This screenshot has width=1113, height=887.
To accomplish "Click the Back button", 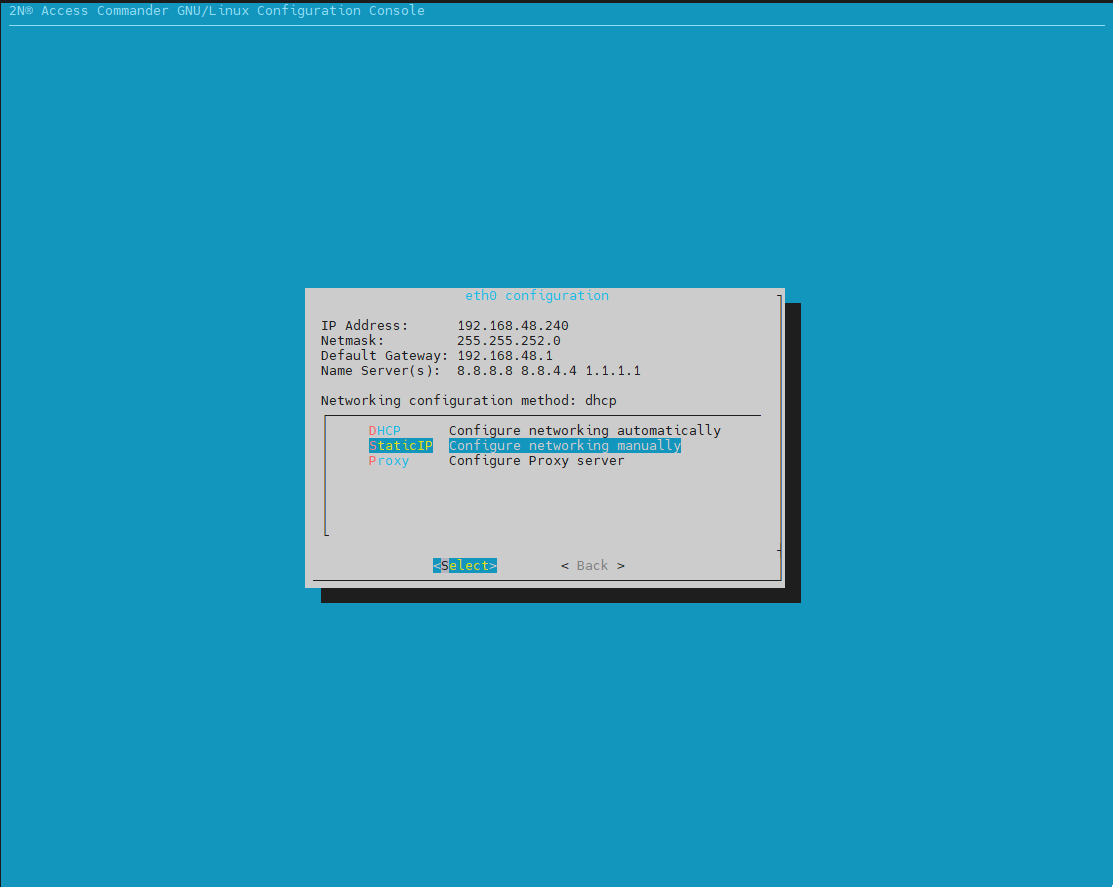I will [x=593, y=566].
